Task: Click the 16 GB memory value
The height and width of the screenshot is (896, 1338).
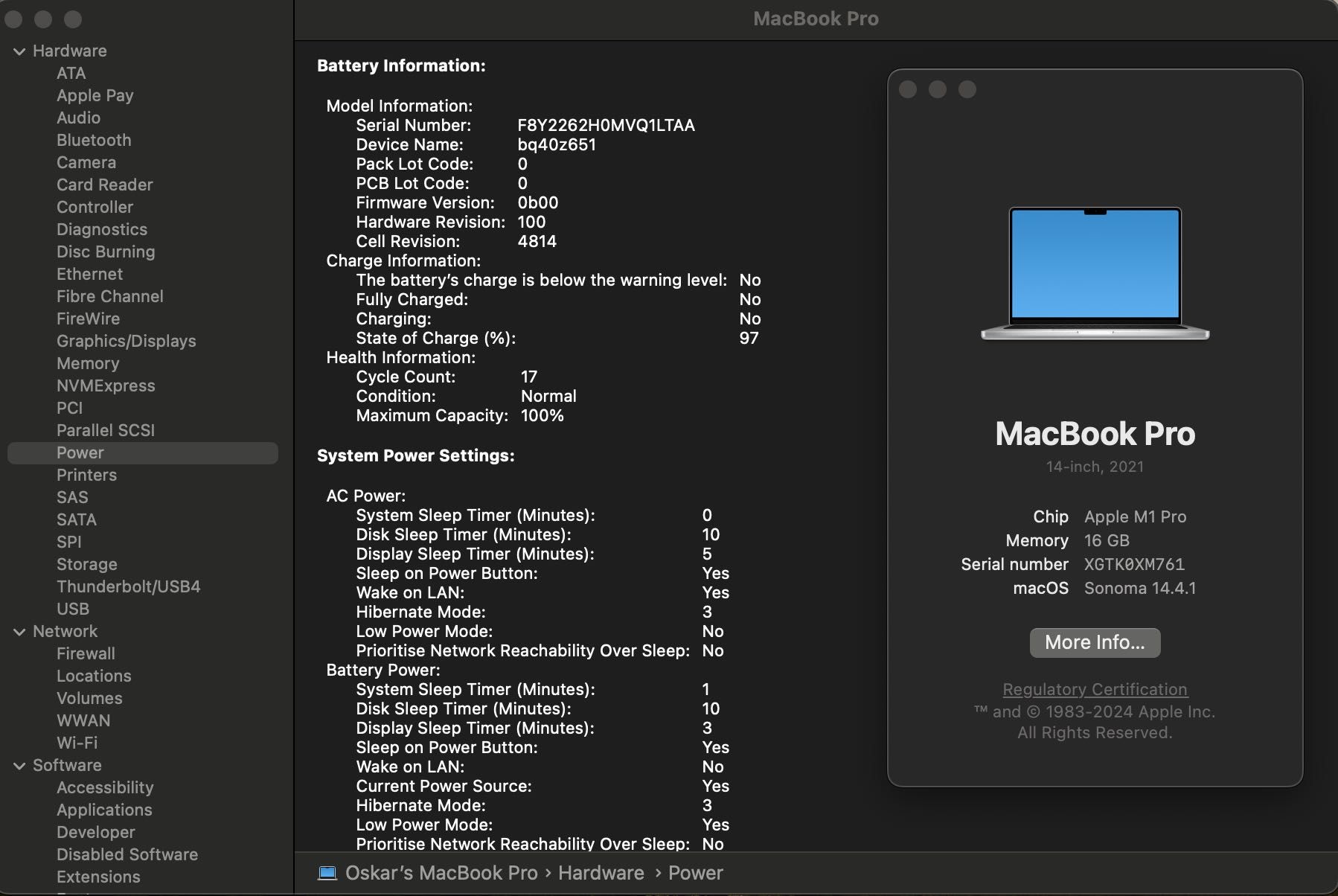Action: [x=1107, y=540]
